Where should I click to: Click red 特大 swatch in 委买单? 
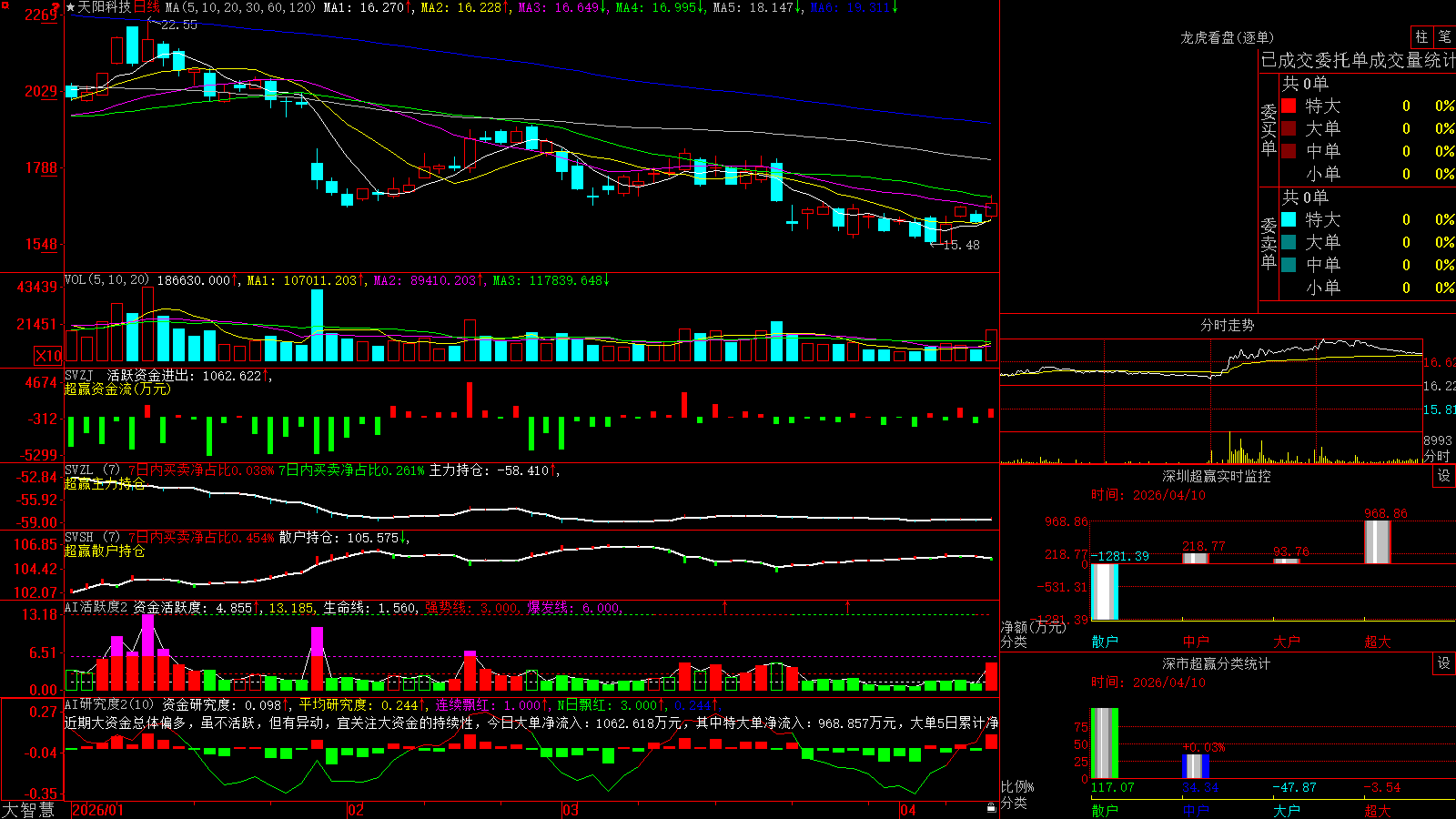click(x=1289, y=106)
